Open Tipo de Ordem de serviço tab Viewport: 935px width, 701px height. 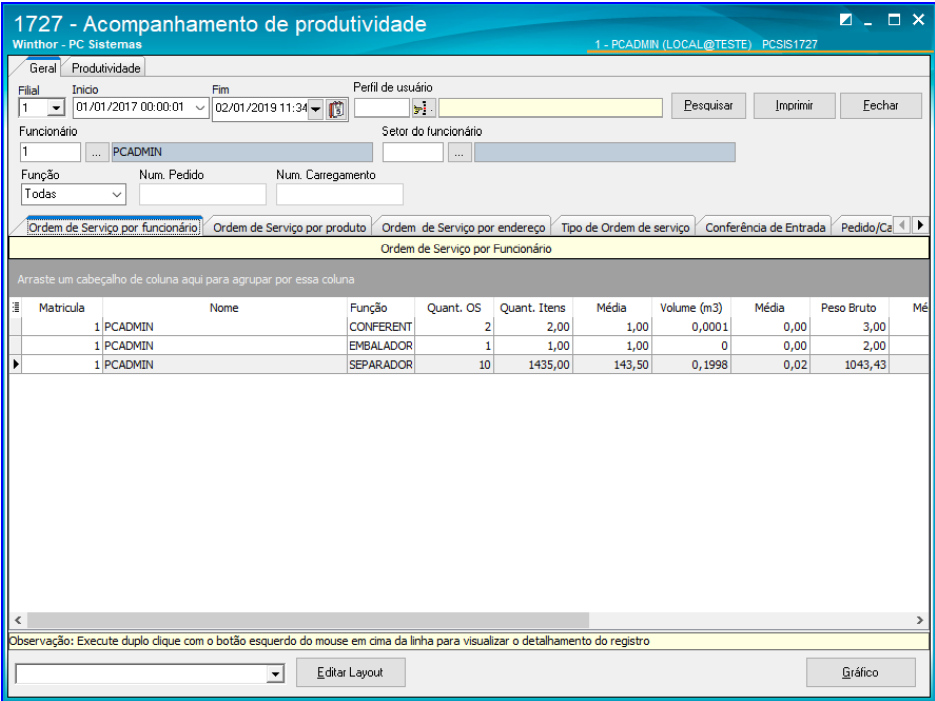point(625,227)
